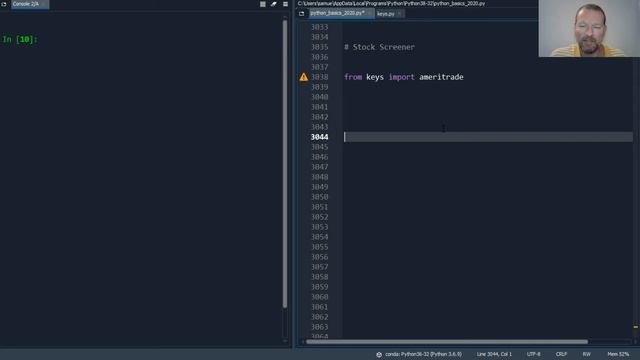This screenshot has height=360, width=640.
Task: Click the conda Python 3.6.9 interpreter status
Action: 423,354
